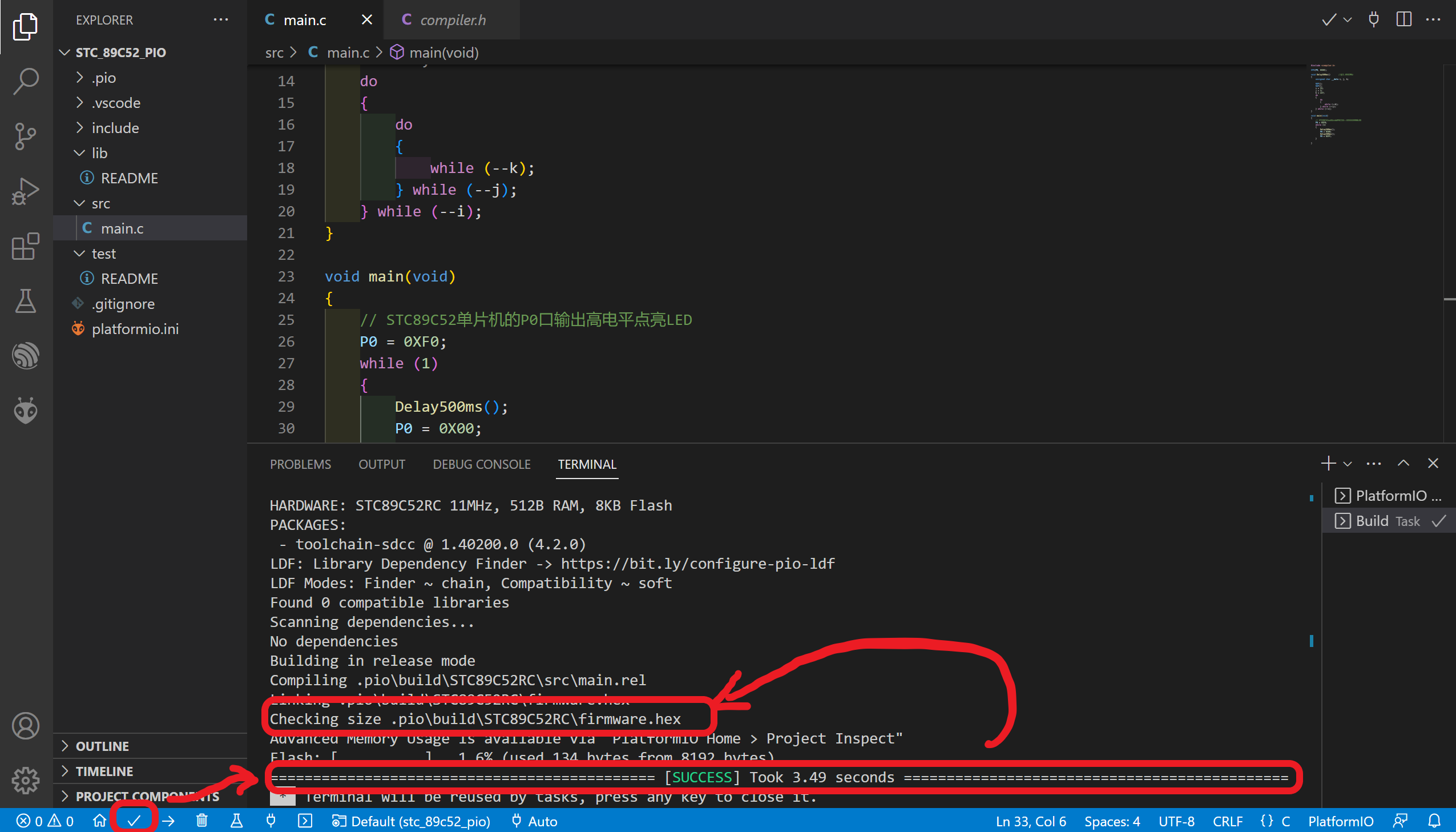This screenshot has height=832, width=1456.
Task: Open the Extensions view
Action: coord(26,246)
